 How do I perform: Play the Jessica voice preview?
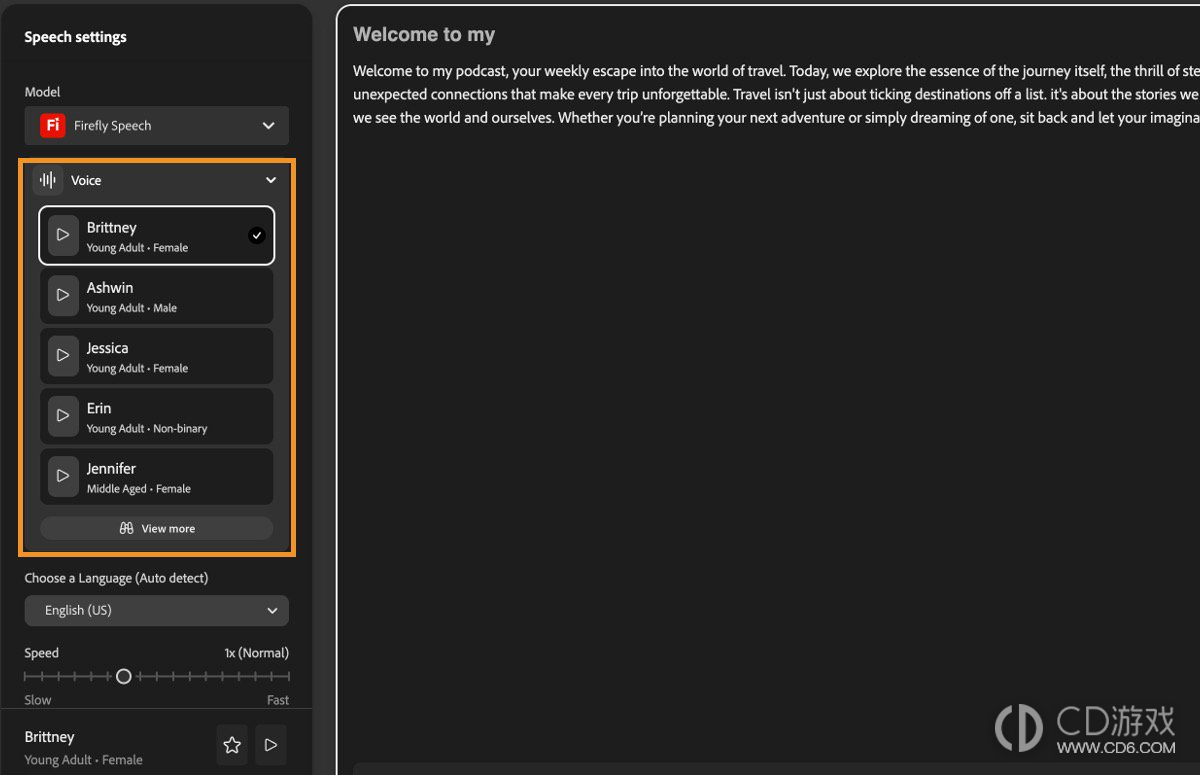coord(63,355)
